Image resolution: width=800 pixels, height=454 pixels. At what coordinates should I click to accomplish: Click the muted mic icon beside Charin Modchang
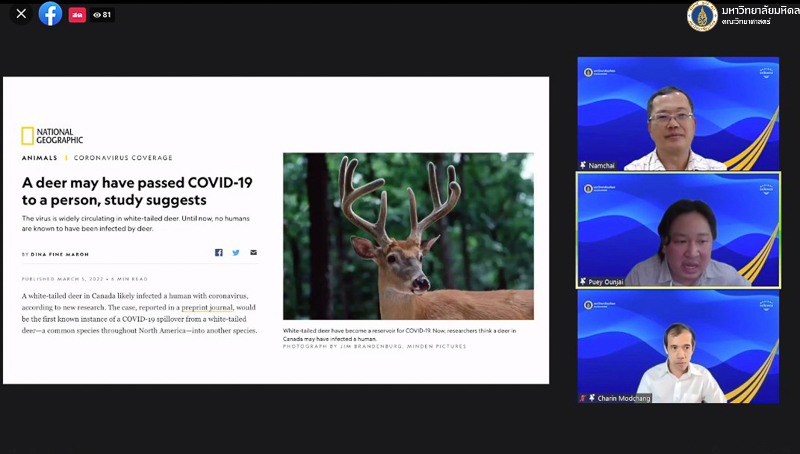click(583, 398)
